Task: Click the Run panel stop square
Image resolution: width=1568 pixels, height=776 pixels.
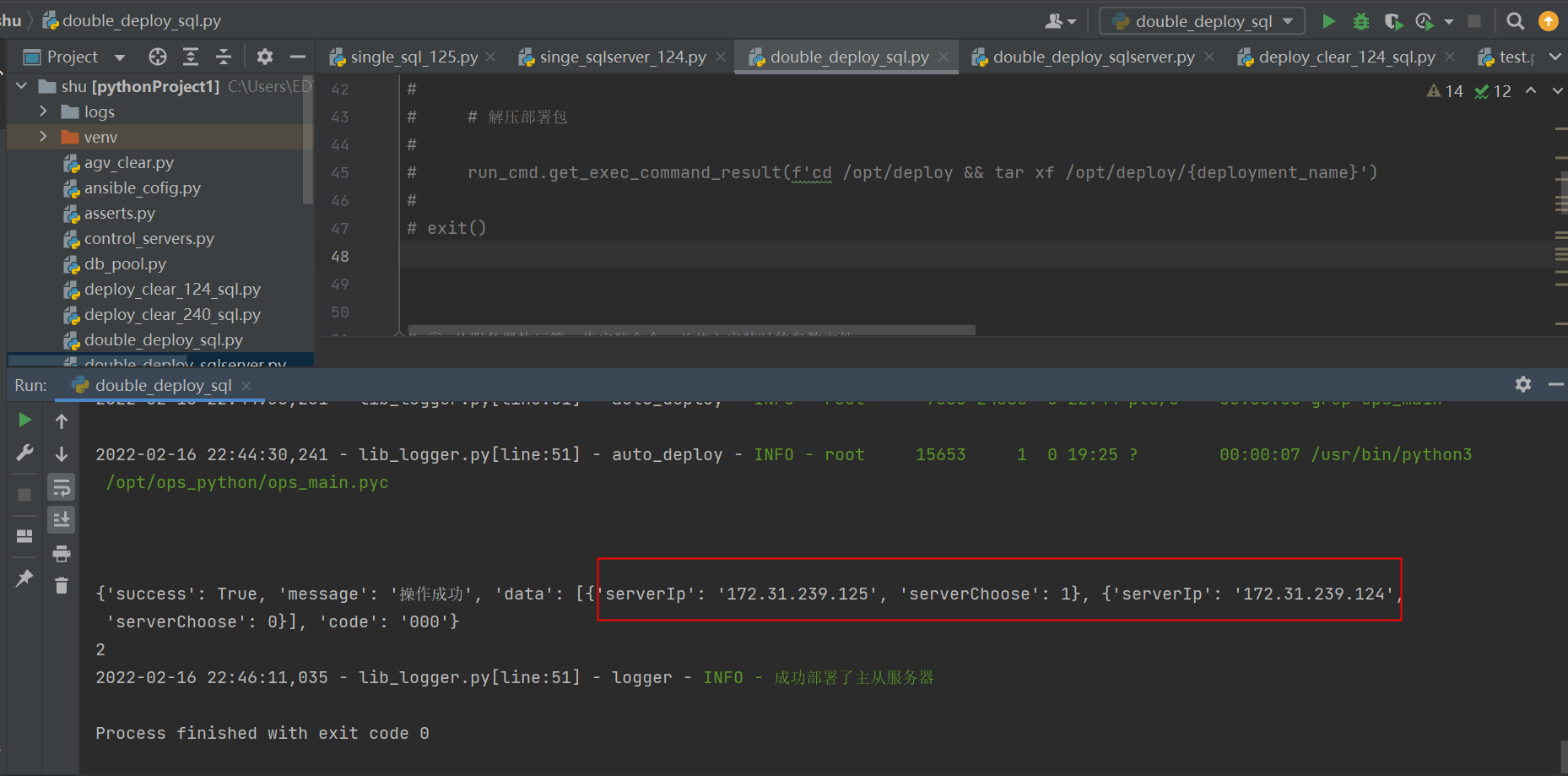Action: coord(24,495)
